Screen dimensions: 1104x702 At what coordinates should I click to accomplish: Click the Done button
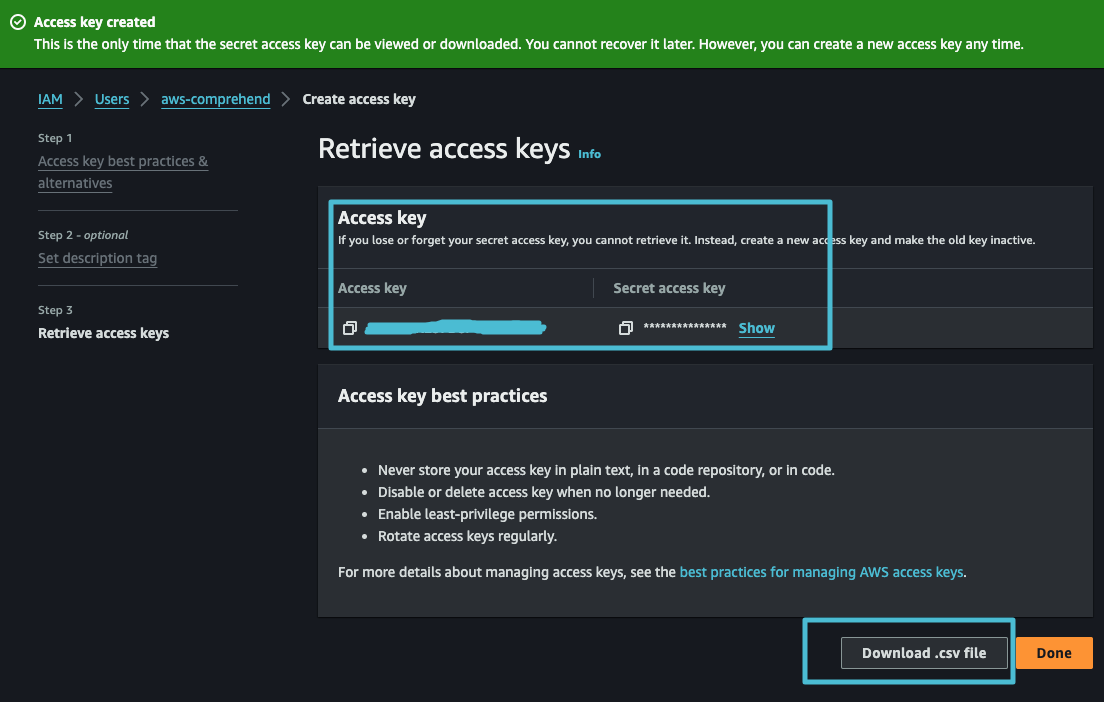(1053, 652)
